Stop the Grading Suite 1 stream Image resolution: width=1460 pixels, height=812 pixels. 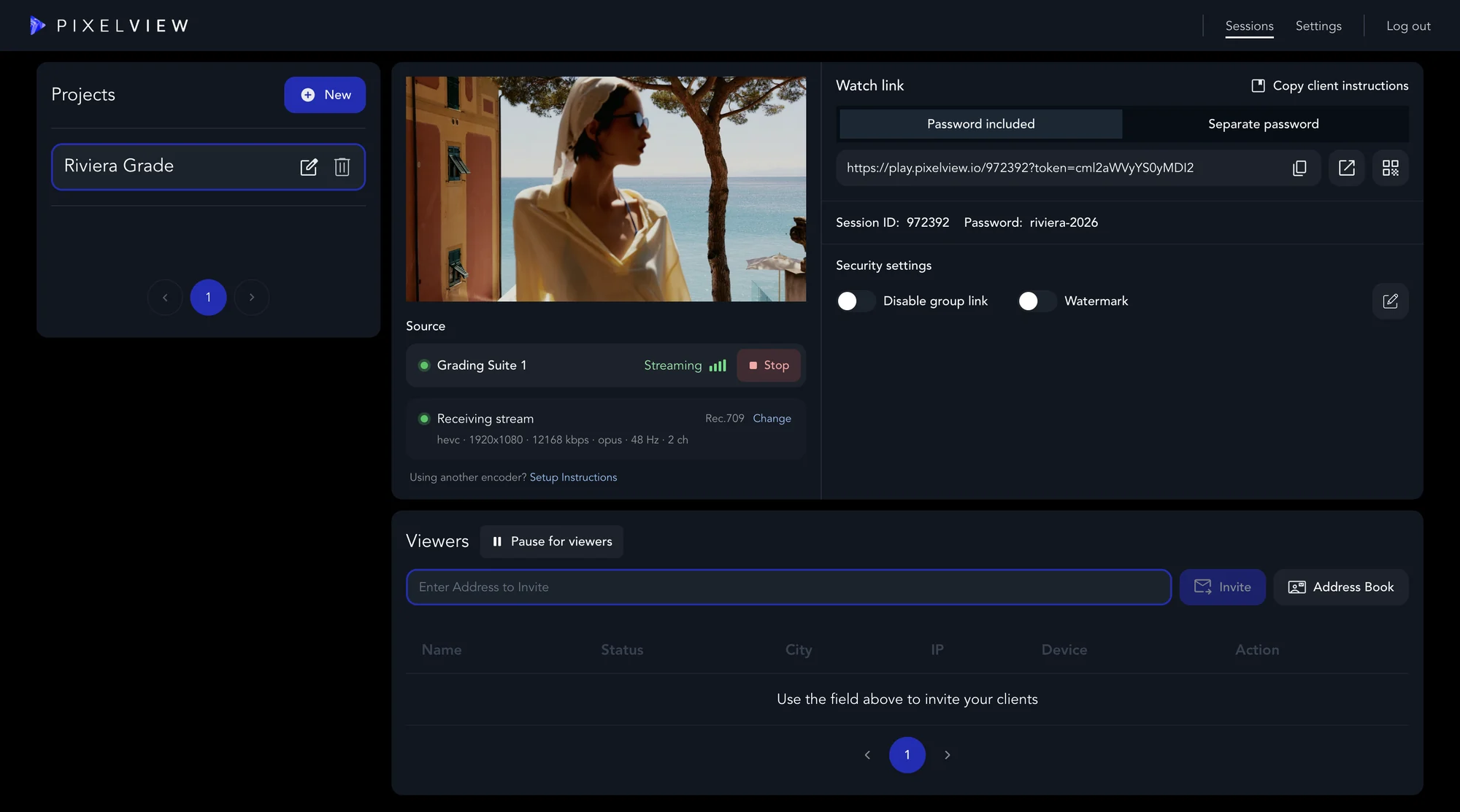coord(769,366)
